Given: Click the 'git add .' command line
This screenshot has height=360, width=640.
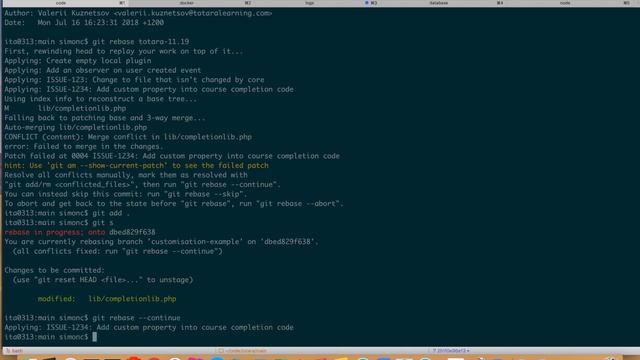Looking at the screenshot, I should pos(67,213).
